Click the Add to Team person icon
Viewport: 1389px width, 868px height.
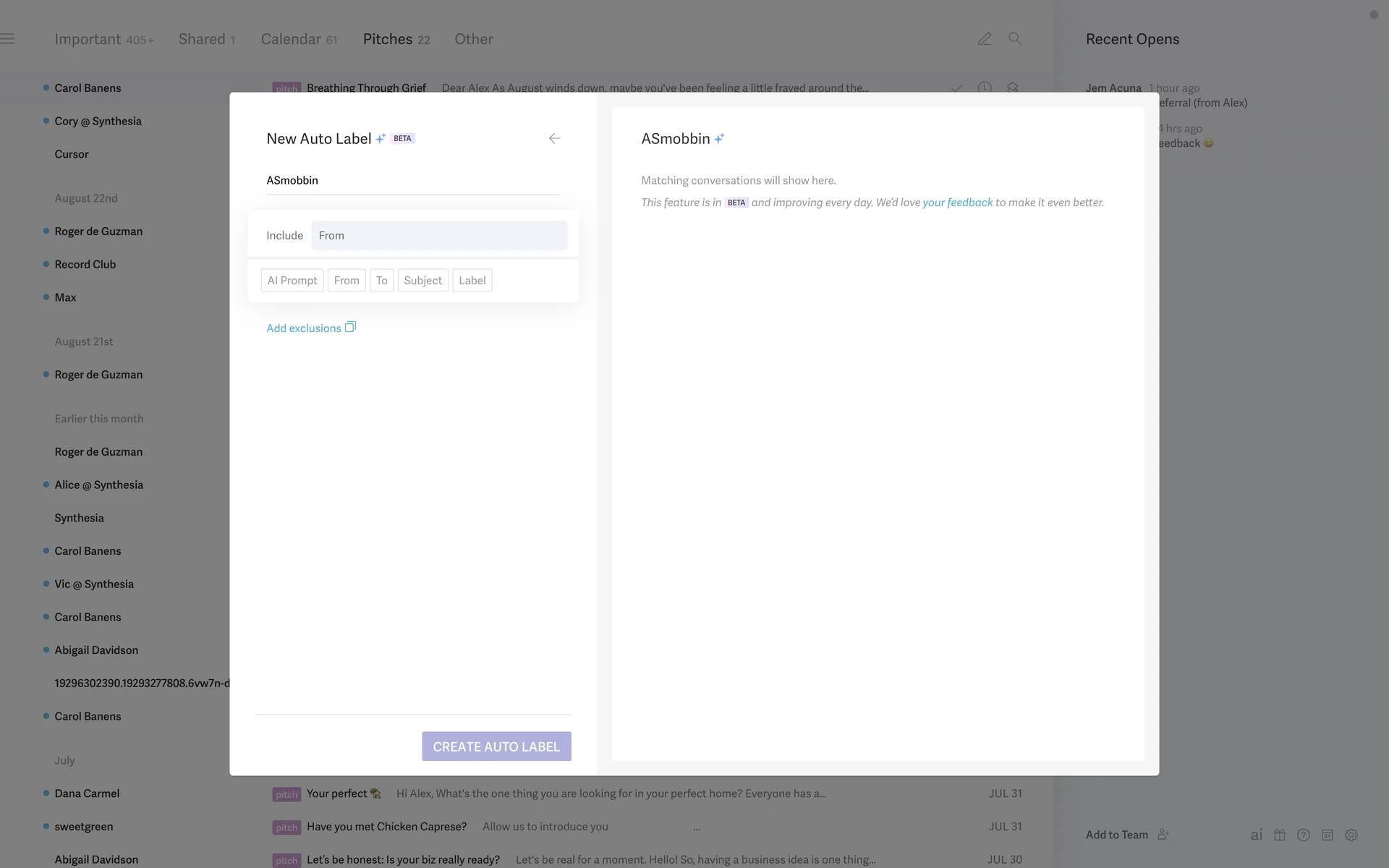pyautogui.click(x=1163, y=835)
